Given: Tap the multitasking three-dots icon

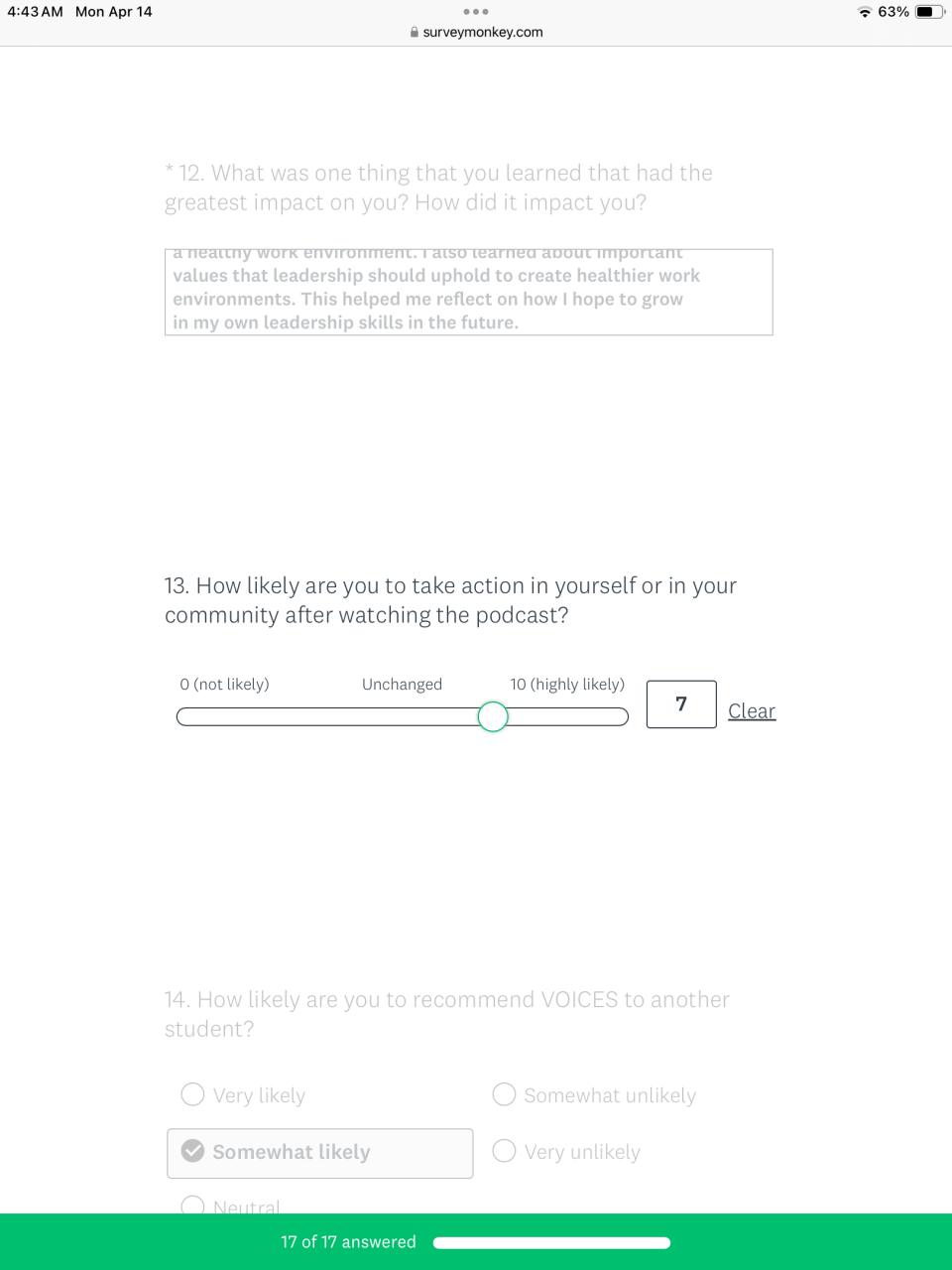Looking at the screenshot, I should click(476, 12).
